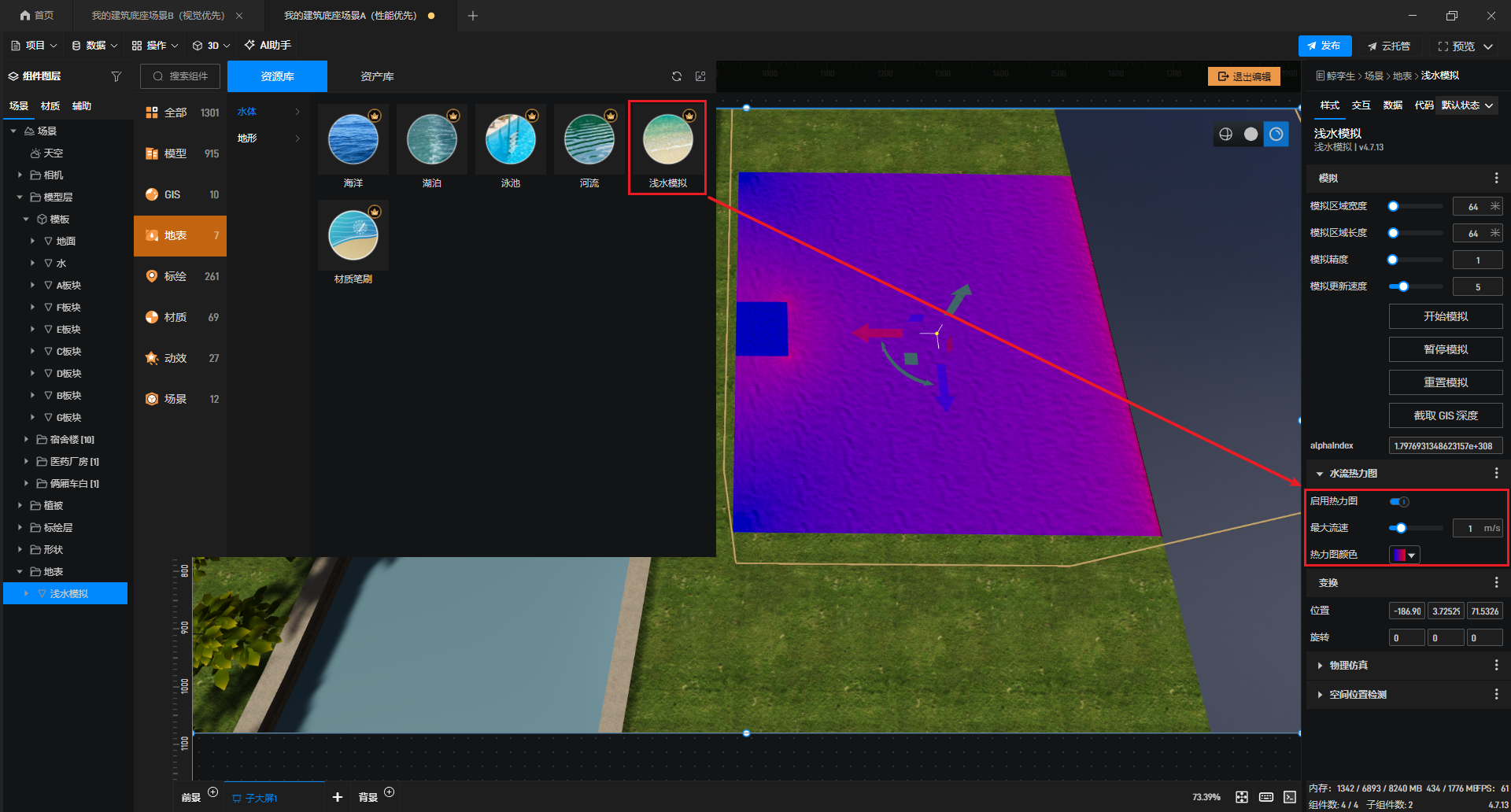
Task: Click the 重置模拟 button
Action: (1446, 382)
